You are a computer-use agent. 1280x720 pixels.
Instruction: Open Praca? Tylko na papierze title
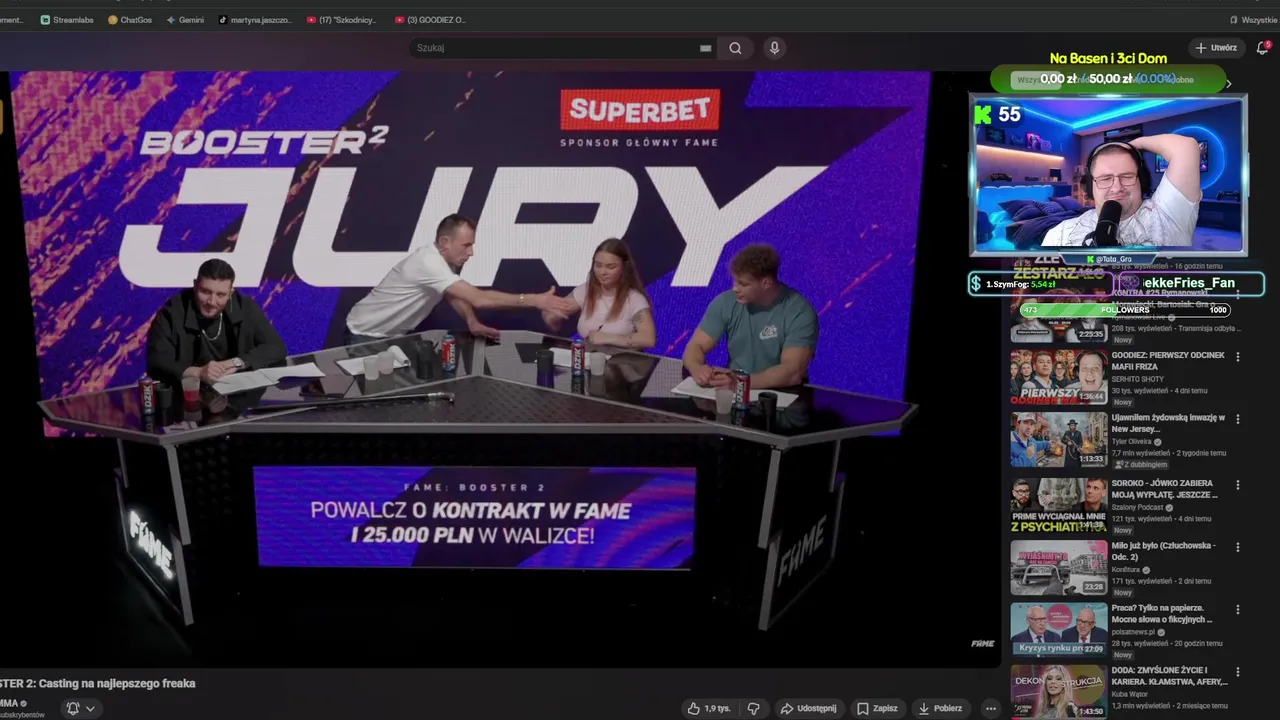click(x=1162, y=613)
